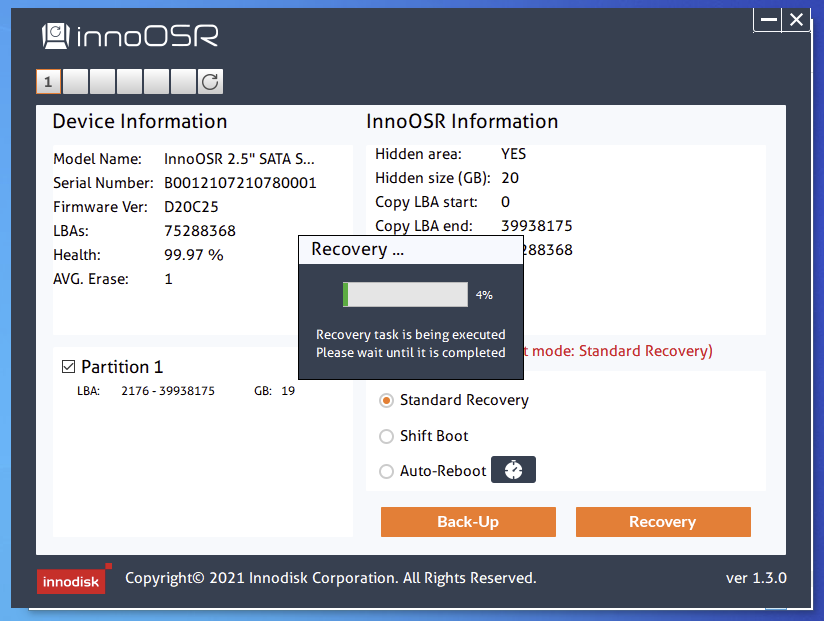Image resolution: width=824 pixels, height=621 pixels.
Task: Click the innoOSR logo icon
Action: point(58,37)
